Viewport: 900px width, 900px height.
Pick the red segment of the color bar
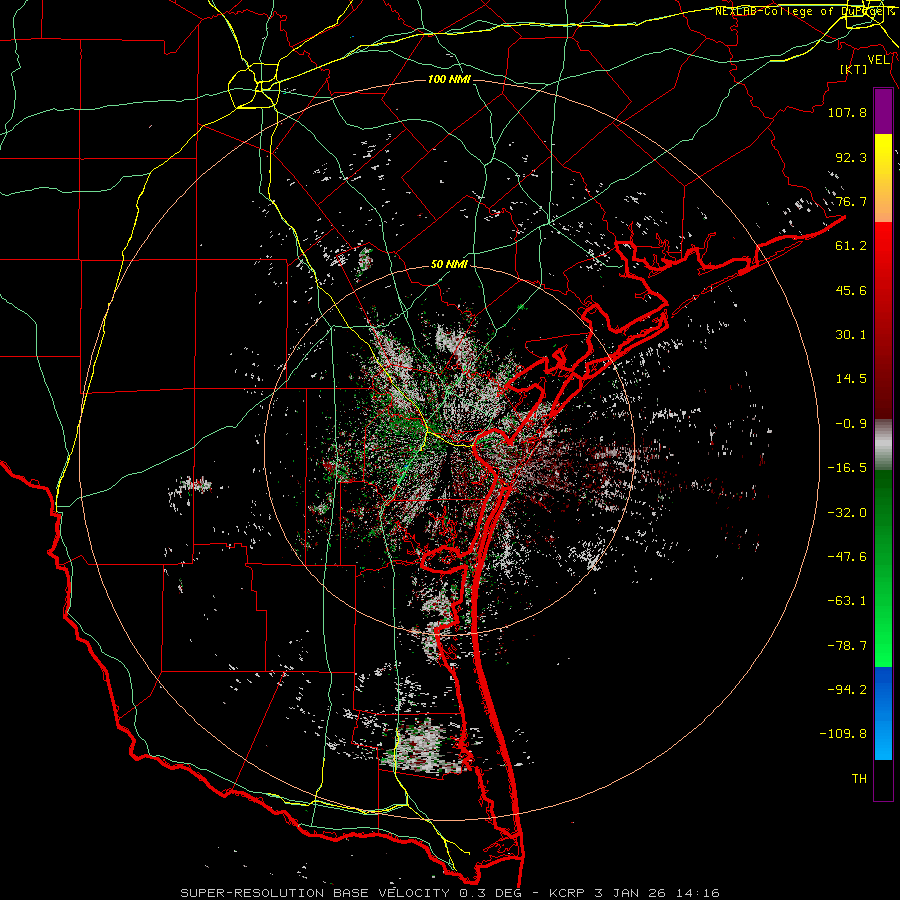pyautogui.click(x=883, y=320)
